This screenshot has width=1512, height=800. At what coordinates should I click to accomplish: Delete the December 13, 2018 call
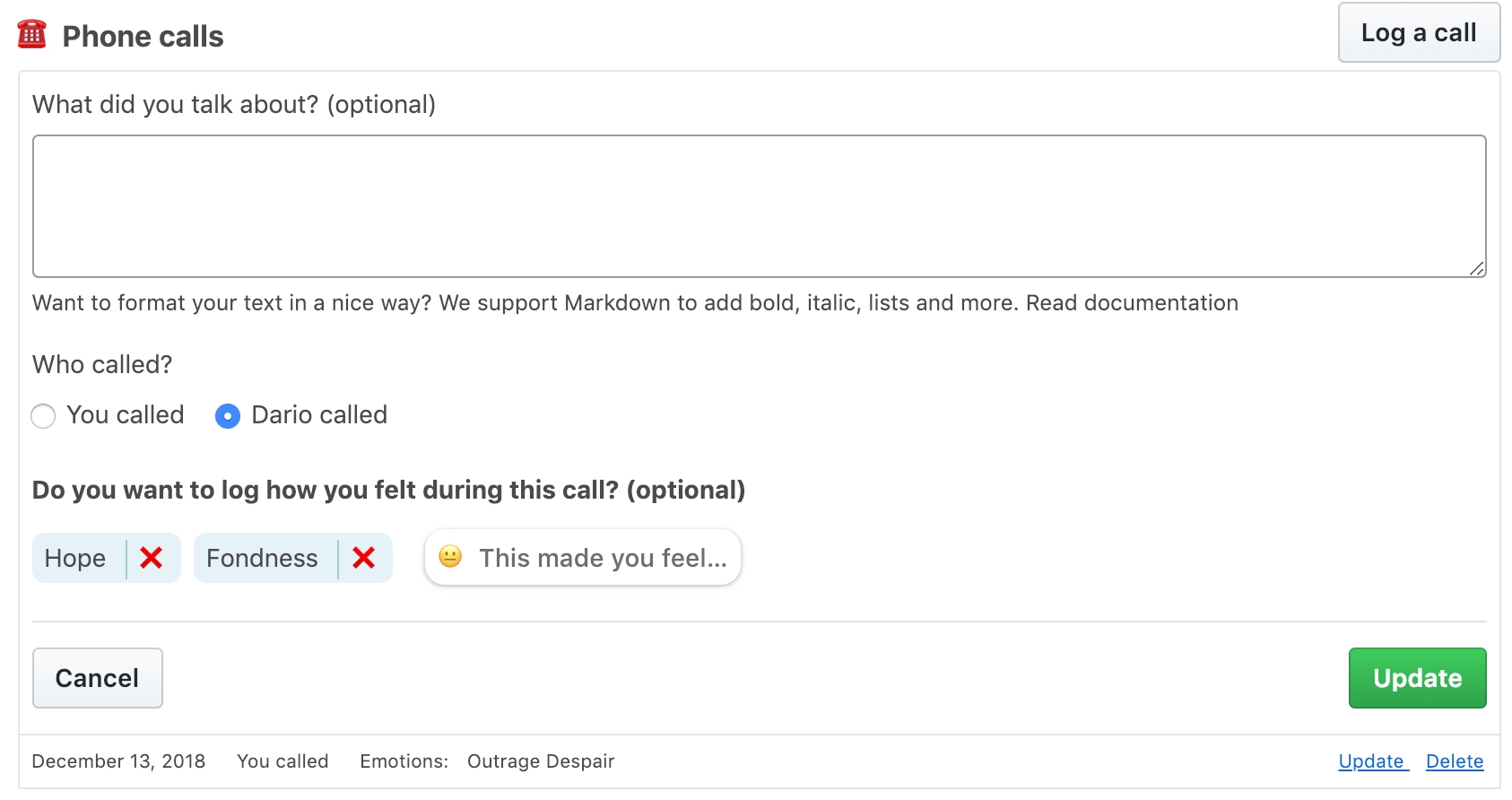1455,761
